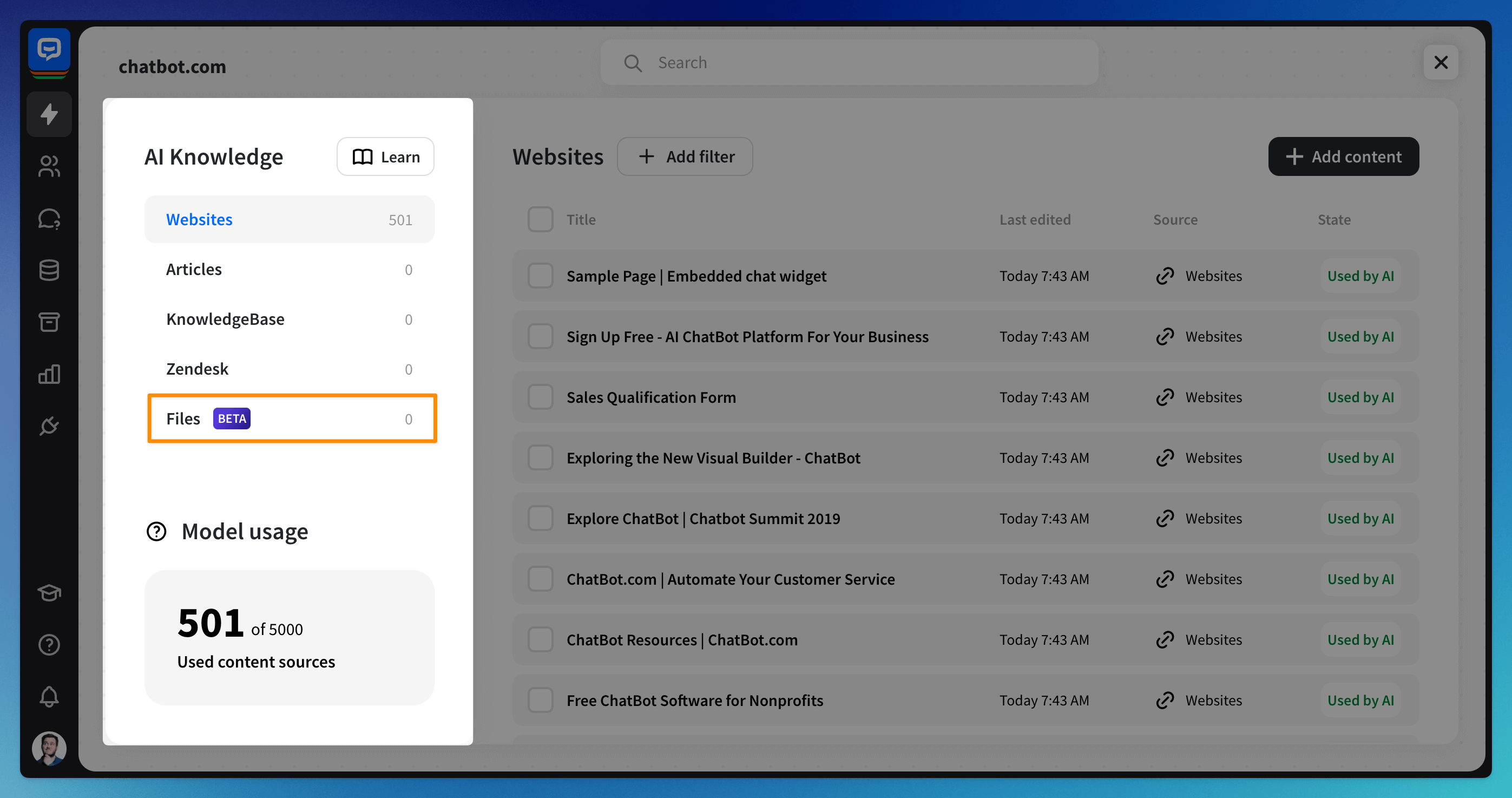1512x798 pixels.
Task: Check ChatBot.com Automate Your Customer Service checkbox
Action: click(x=540, y=580)
